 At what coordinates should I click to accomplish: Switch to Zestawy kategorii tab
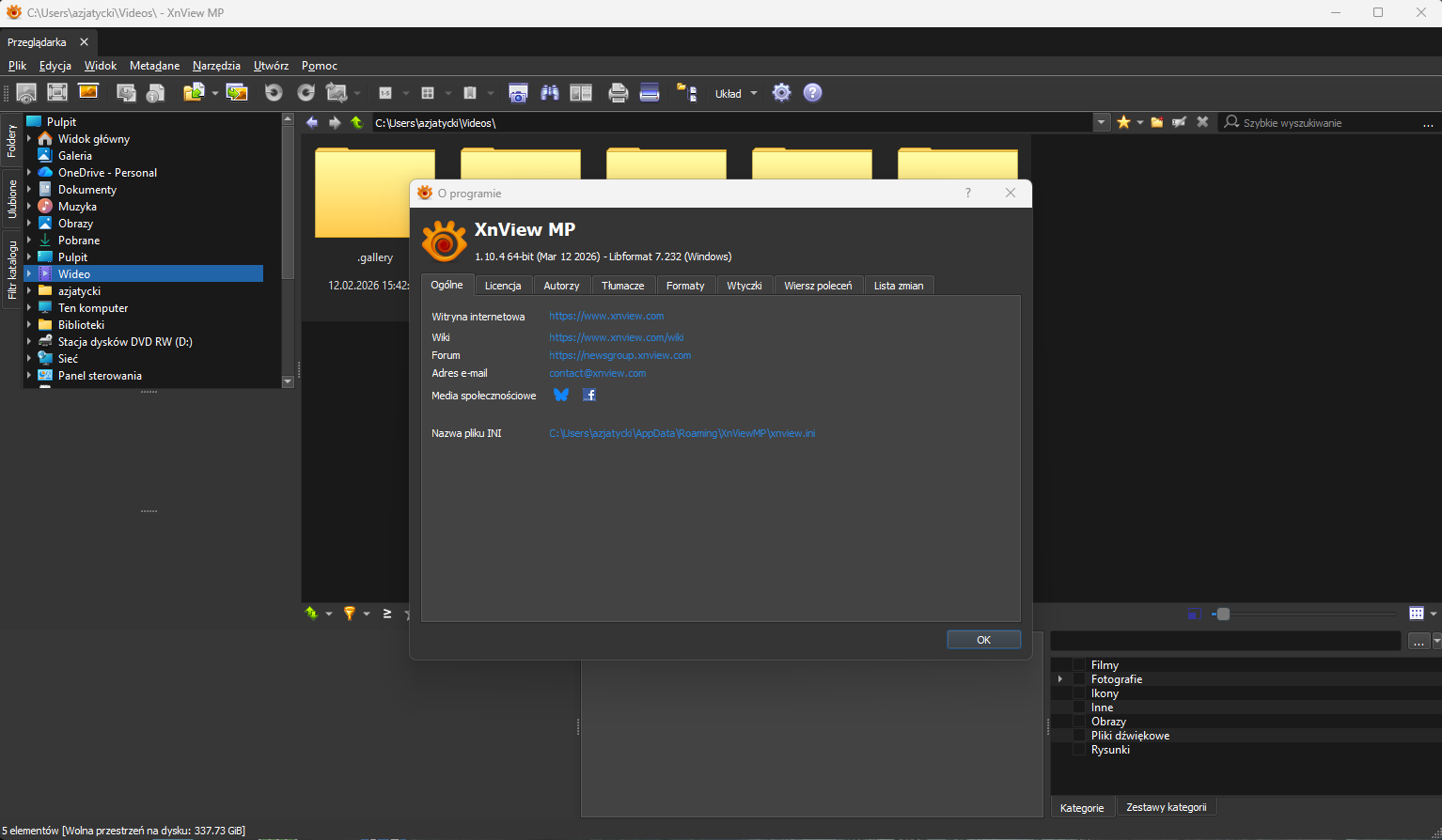coord(1167,807)
